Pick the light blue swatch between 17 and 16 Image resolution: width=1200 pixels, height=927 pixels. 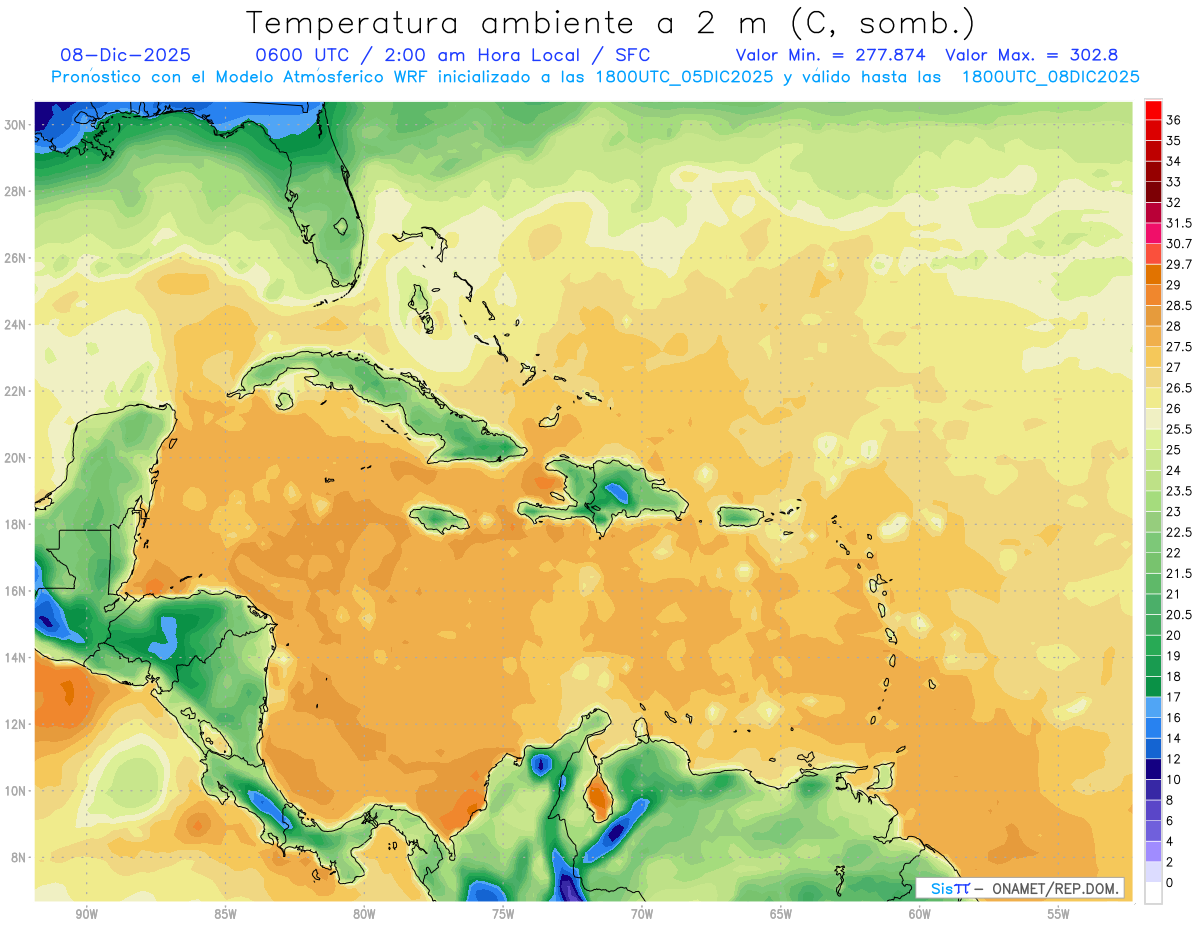[x=1153, y=707]
